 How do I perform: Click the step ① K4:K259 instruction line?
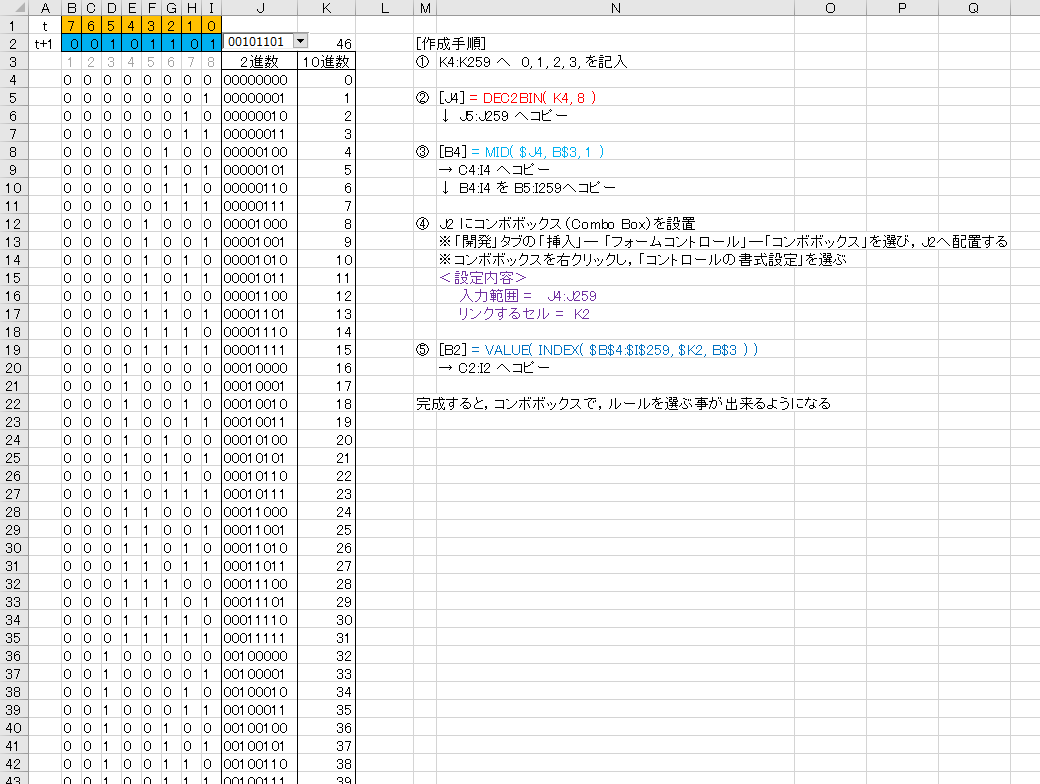pos(521,62)
